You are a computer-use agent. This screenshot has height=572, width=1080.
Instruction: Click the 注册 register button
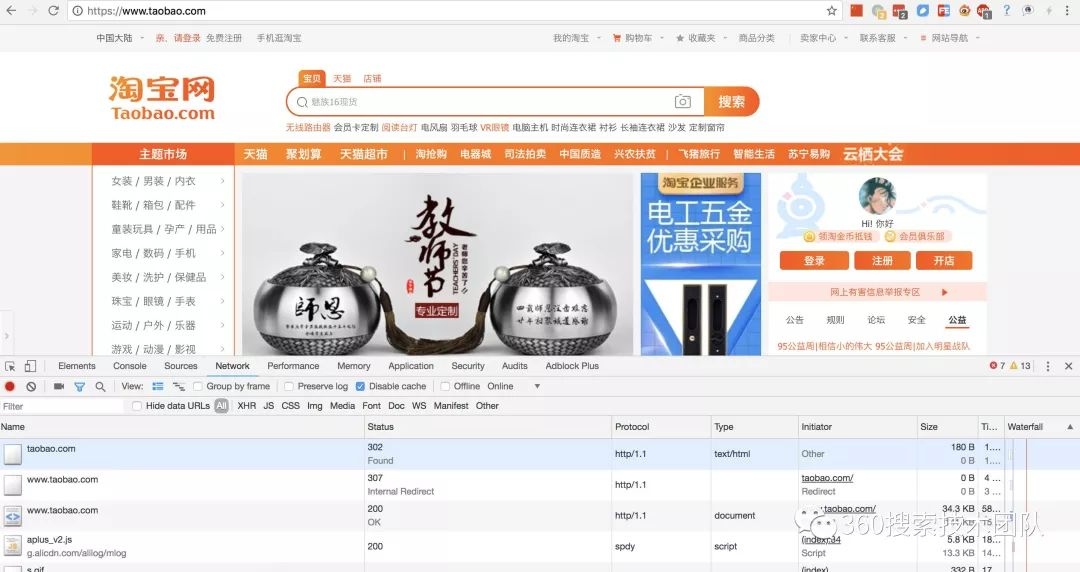coord(882,261)
